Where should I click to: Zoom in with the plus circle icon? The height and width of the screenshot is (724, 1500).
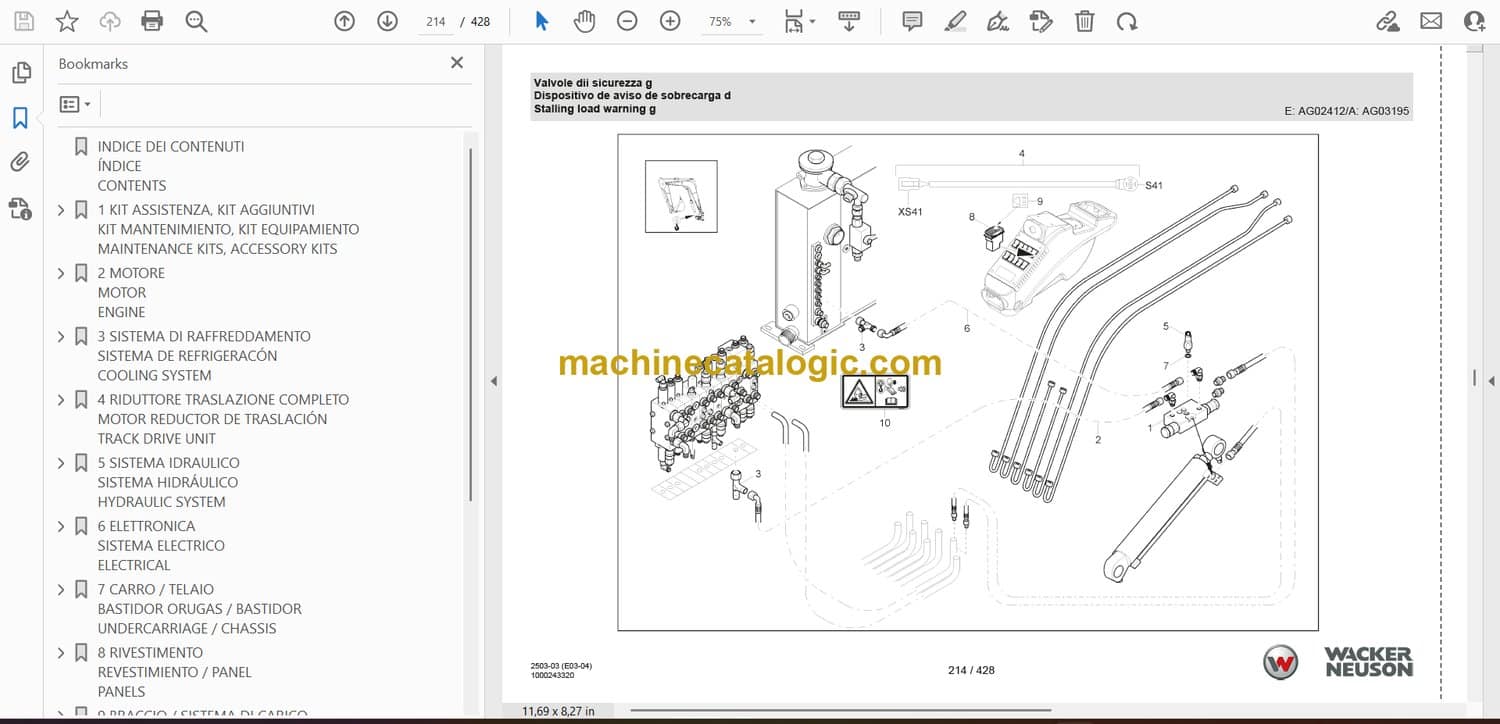pos(670,21)
